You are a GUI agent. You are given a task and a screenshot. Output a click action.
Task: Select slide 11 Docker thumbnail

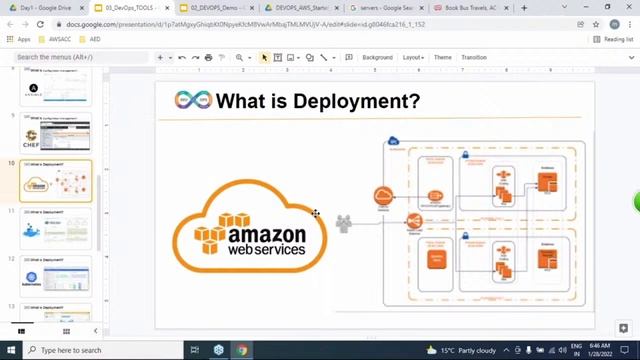click(56, 229)
